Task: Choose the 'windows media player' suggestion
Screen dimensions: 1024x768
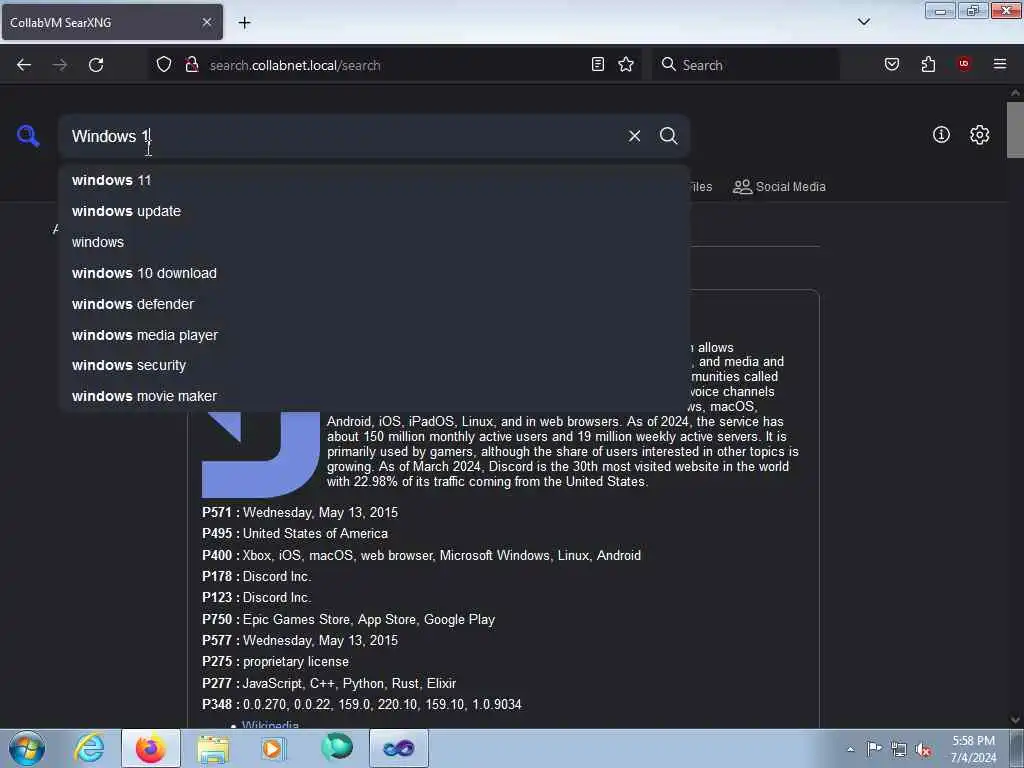Action: (374, 335)
